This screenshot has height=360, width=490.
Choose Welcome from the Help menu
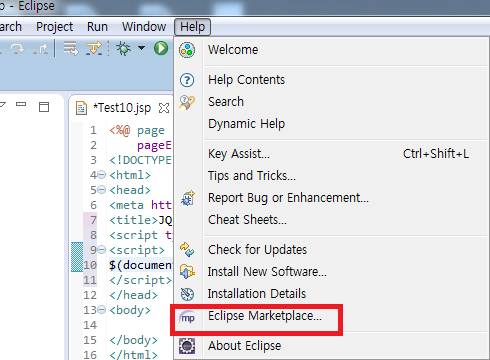(233, 50)
